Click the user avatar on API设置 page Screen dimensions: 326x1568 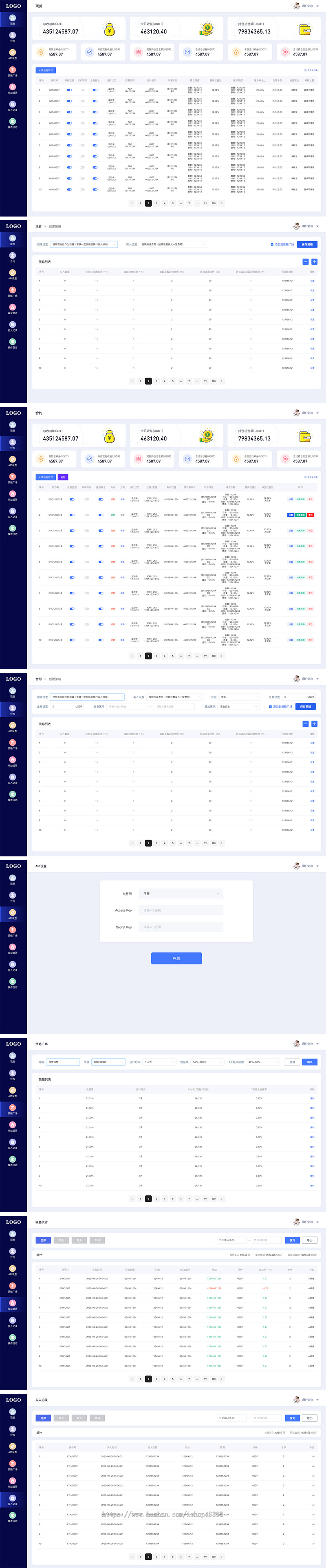coord(296,866)
